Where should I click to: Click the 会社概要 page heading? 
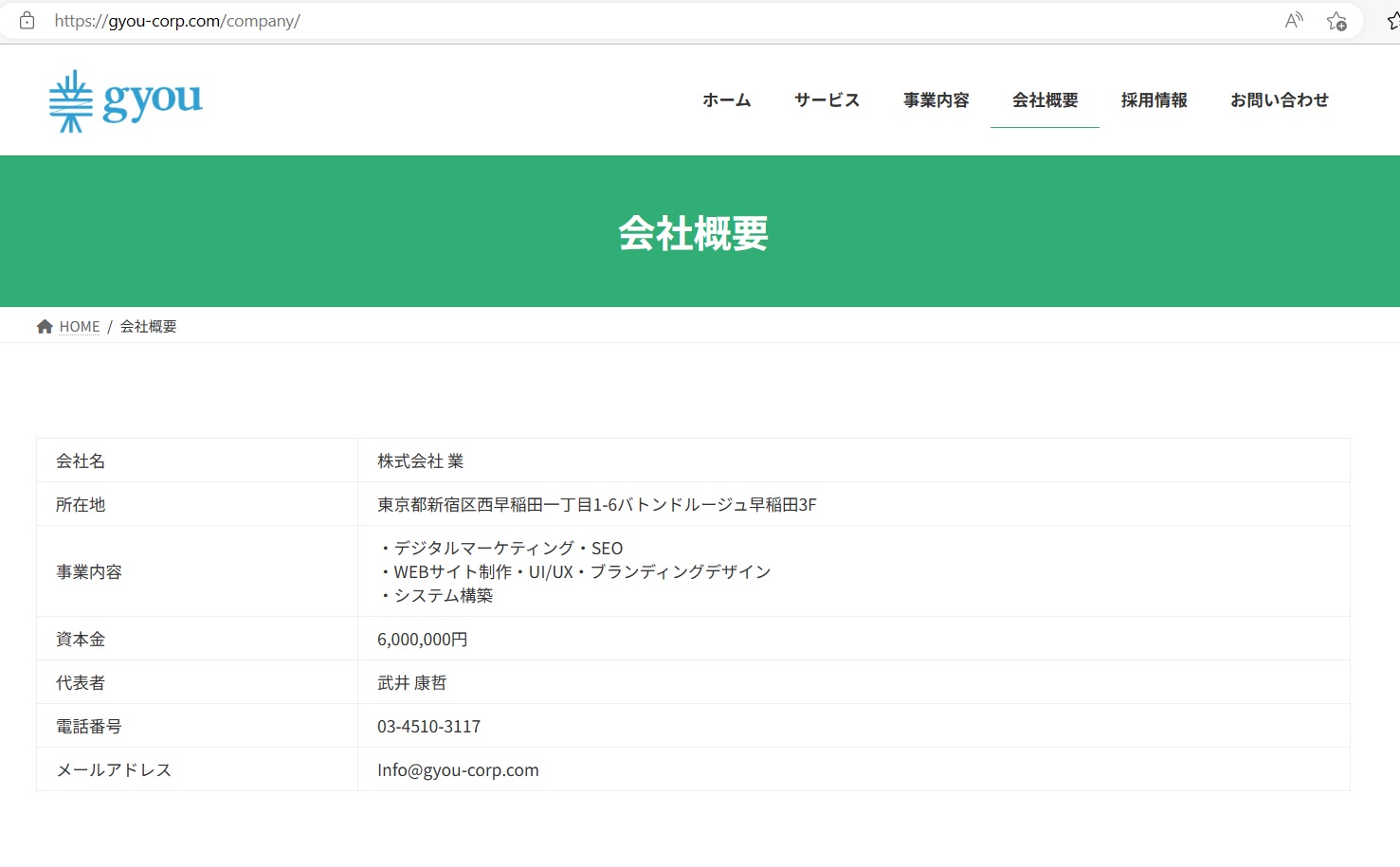693,233
